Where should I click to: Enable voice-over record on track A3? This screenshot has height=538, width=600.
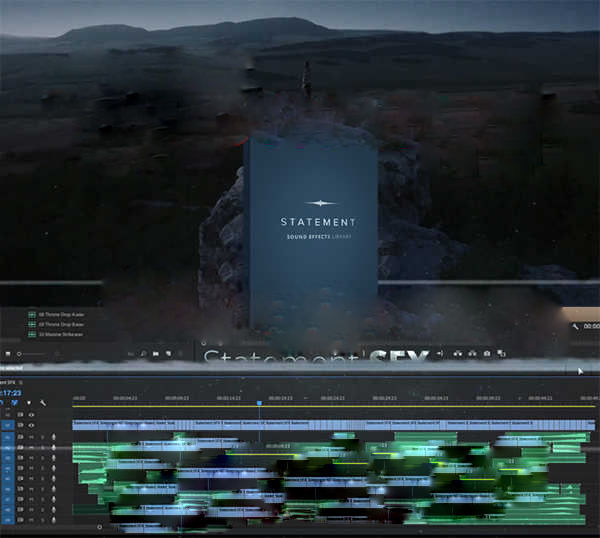point(54,458)
